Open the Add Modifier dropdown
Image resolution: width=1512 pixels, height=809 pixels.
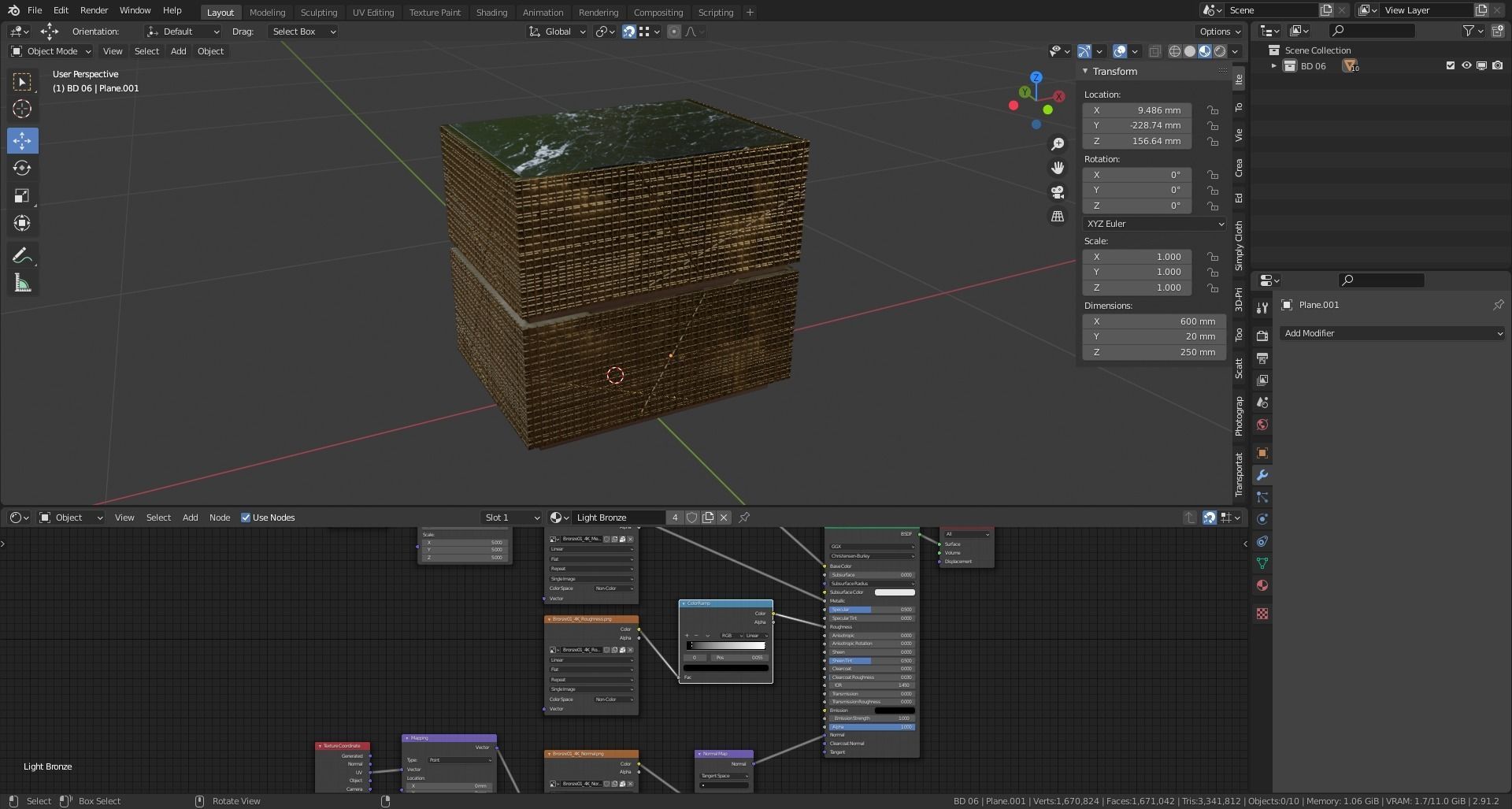tap(1392, 333)
